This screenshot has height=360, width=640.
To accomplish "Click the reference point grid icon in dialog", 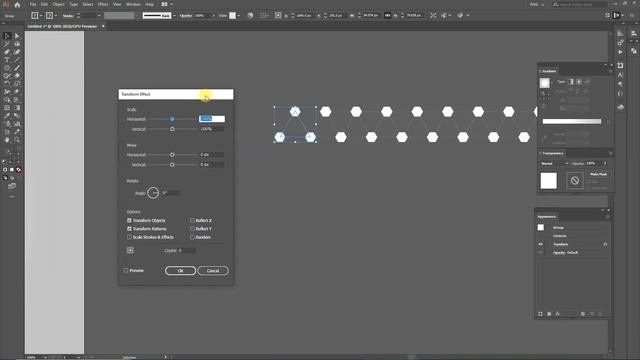I will 130,250.
